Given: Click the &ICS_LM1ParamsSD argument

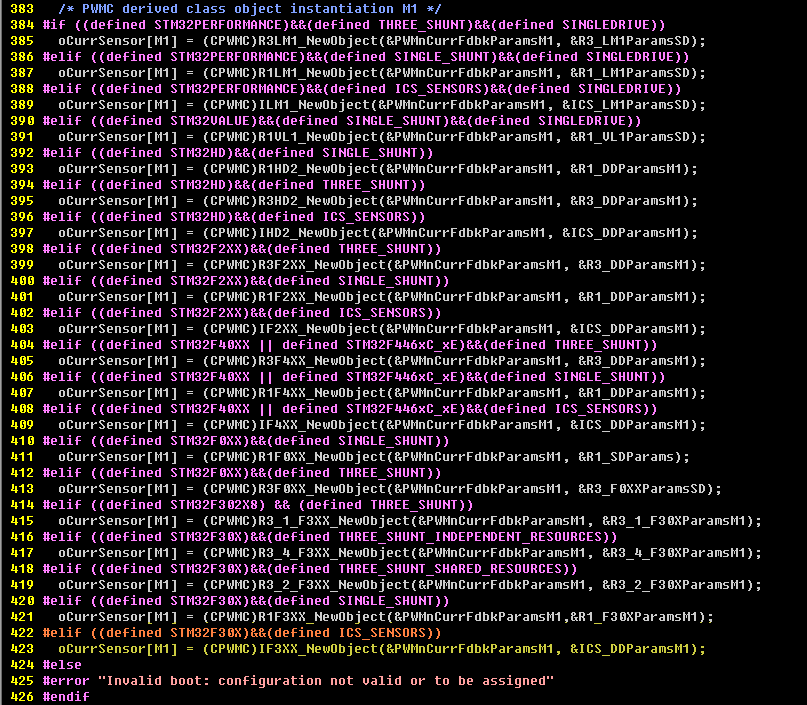Looking at the screenshot, I should (x=625, y=104).
